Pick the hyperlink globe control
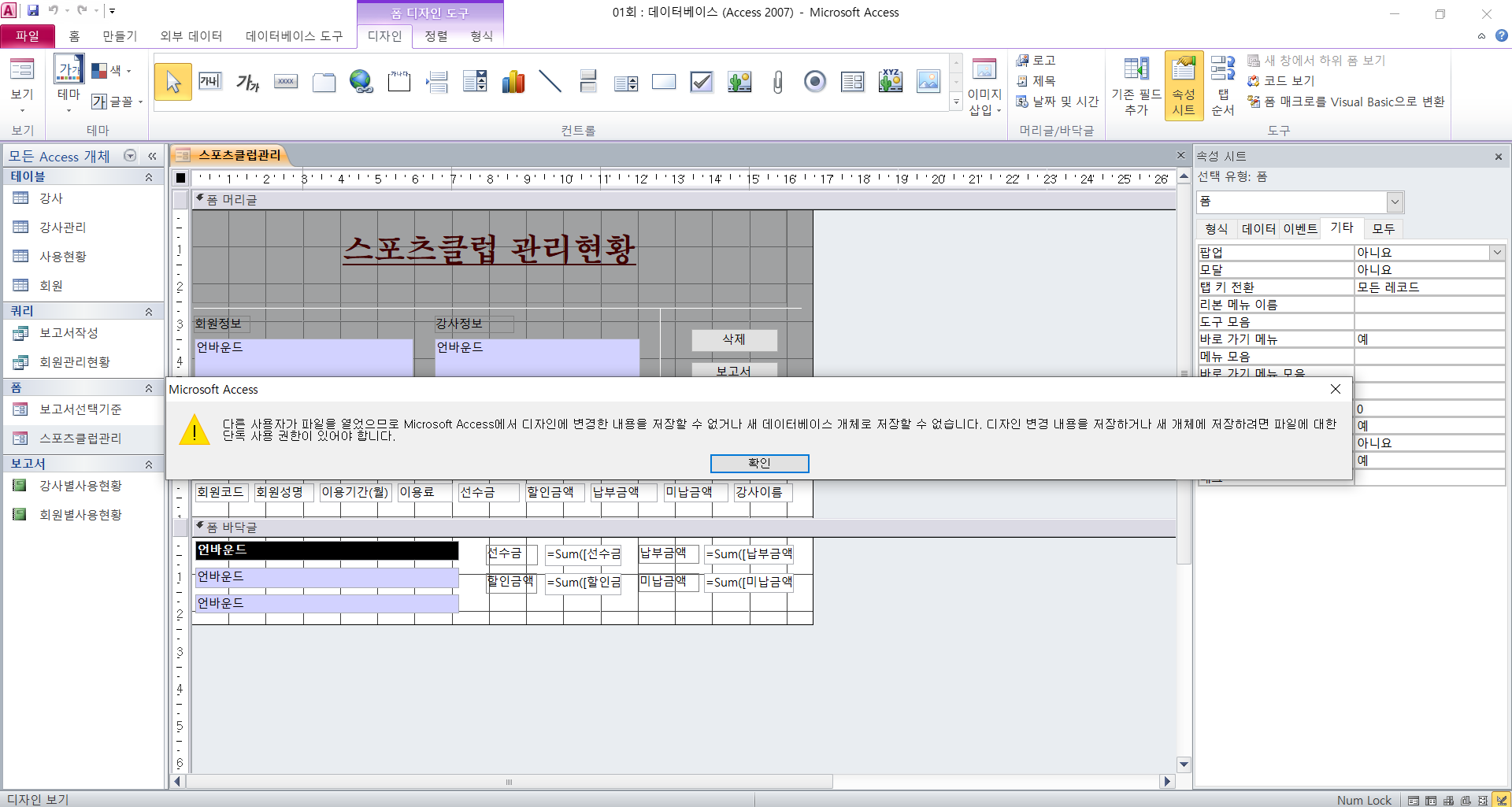 coord(361,81)
